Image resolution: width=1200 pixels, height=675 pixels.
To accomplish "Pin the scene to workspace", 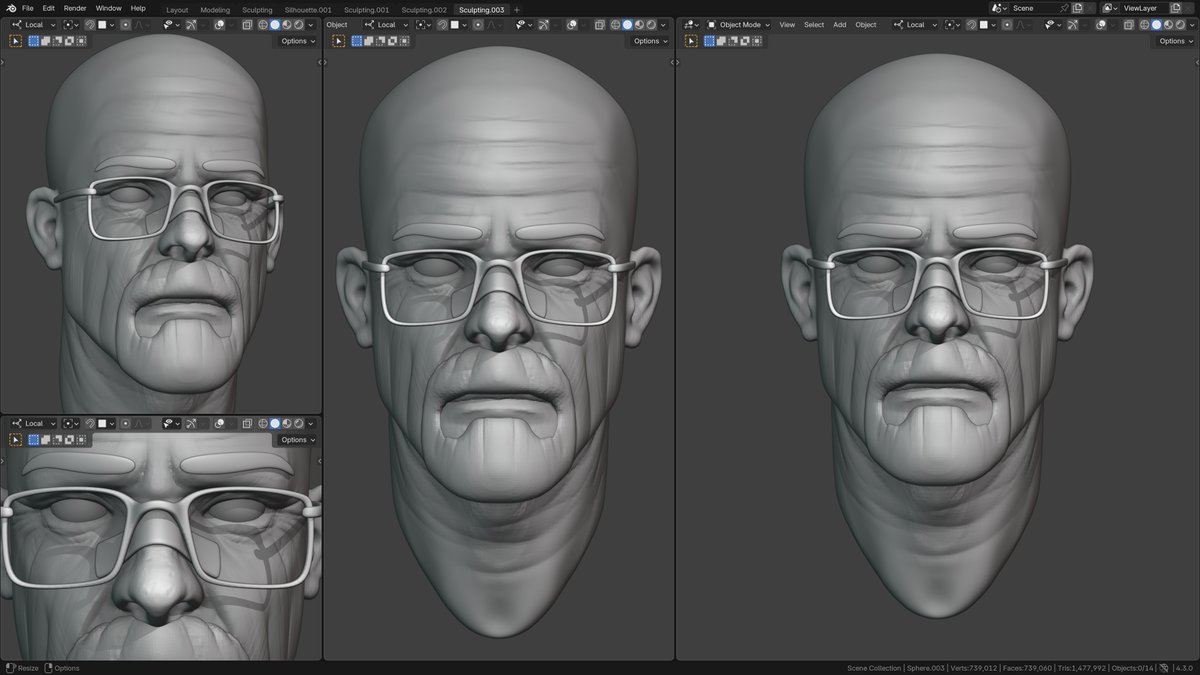I will [x=1064, y=8].
